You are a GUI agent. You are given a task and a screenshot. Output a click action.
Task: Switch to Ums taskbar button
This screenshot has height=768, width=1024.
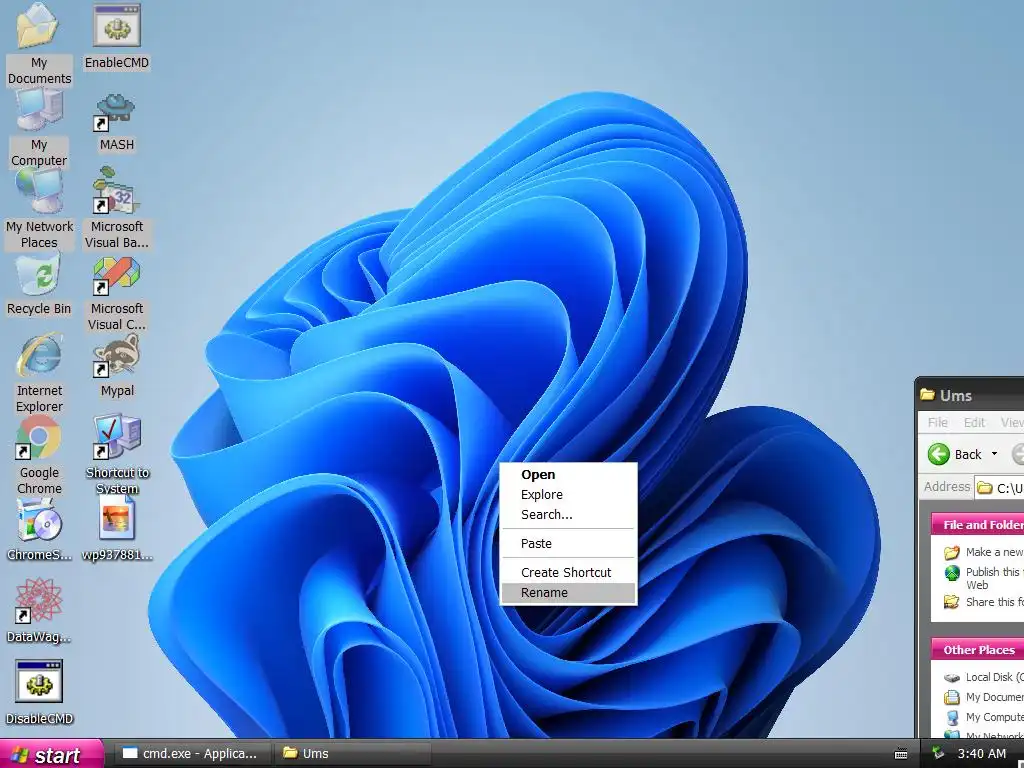[353, 754]
